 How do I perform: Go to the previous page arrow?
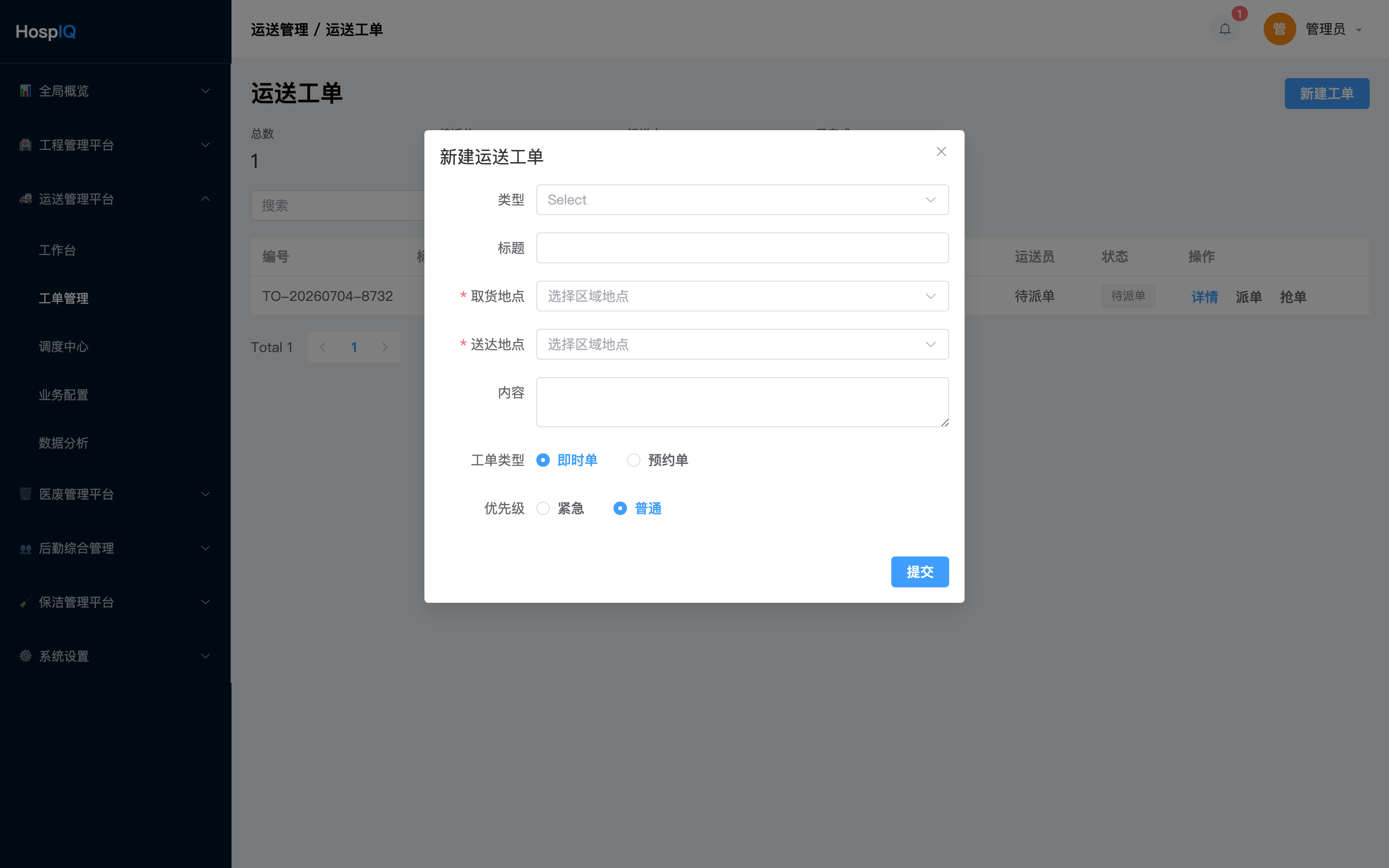point(323,347)
